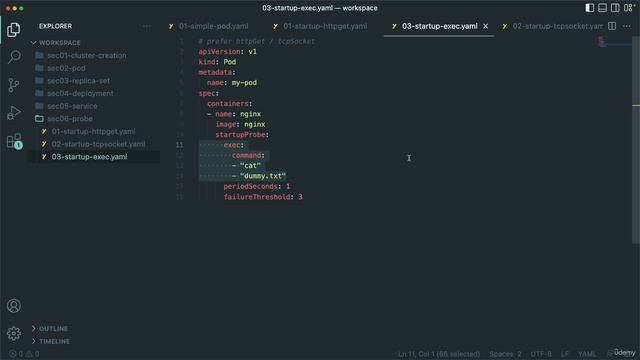Click the minimap code overview

614,42
